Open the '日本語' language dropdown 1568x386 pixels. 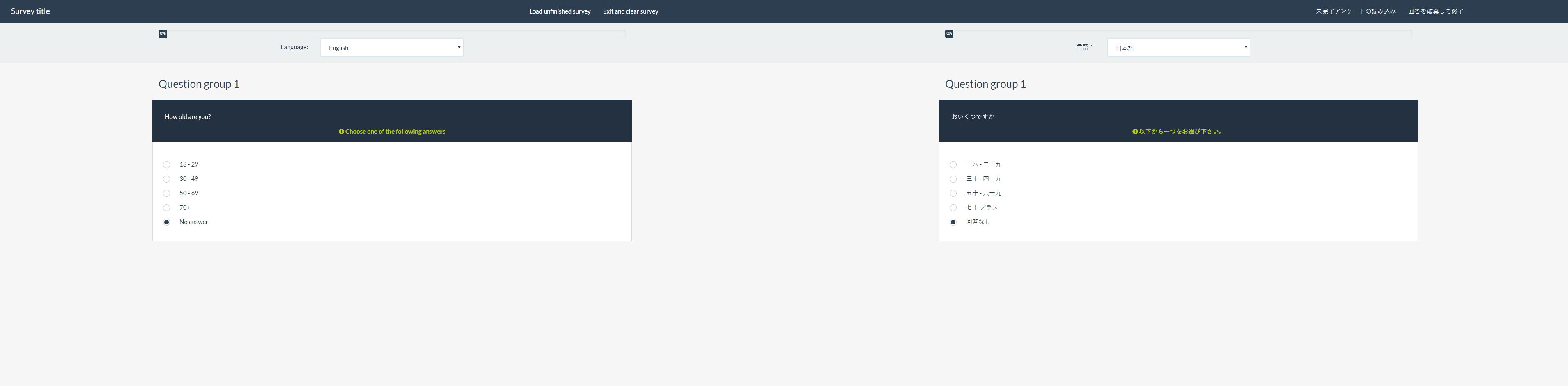[x=1178, y=48]
